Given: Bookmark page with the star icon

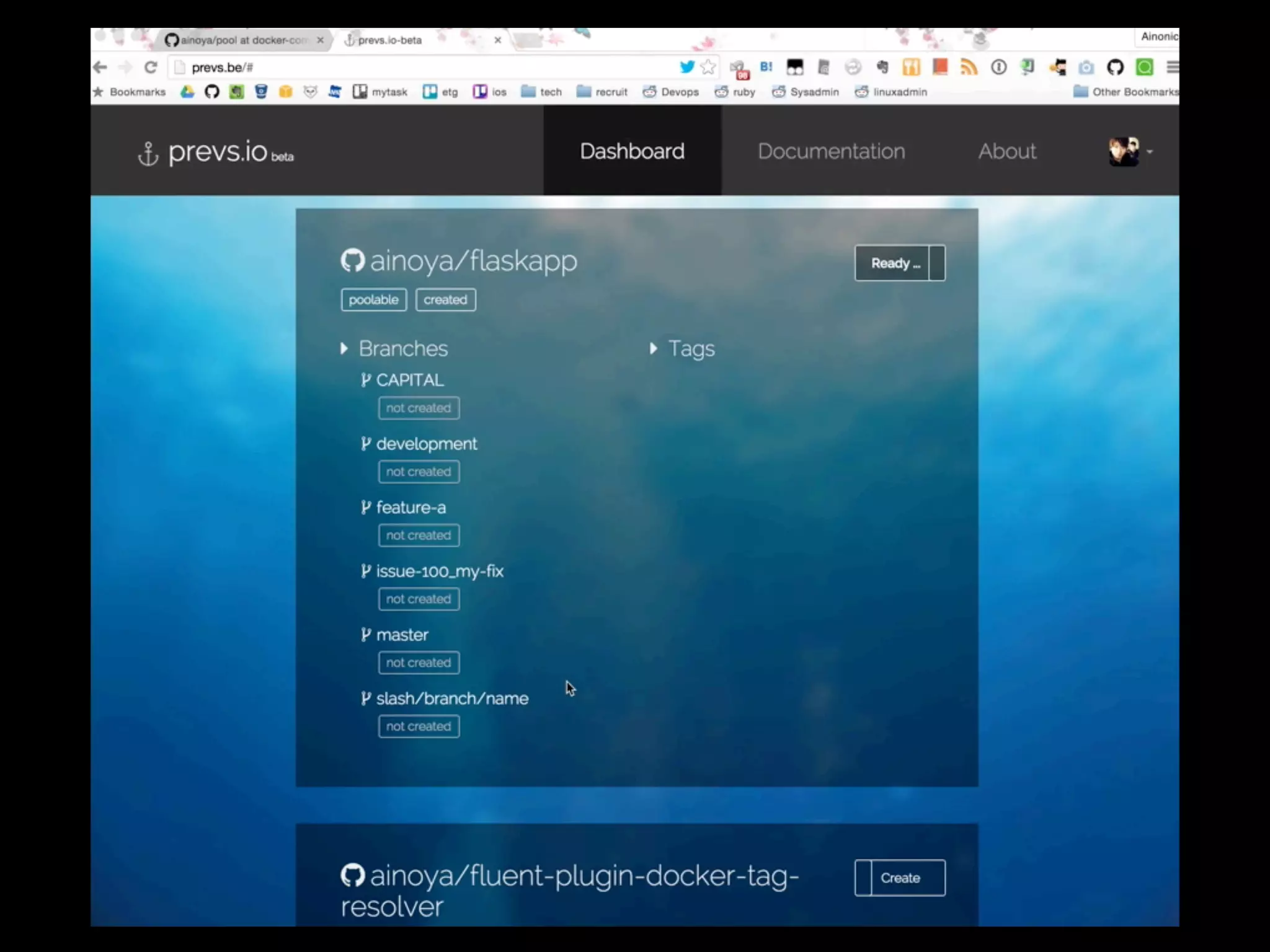Looking at the screenshot, I should (x=708, y=67).
